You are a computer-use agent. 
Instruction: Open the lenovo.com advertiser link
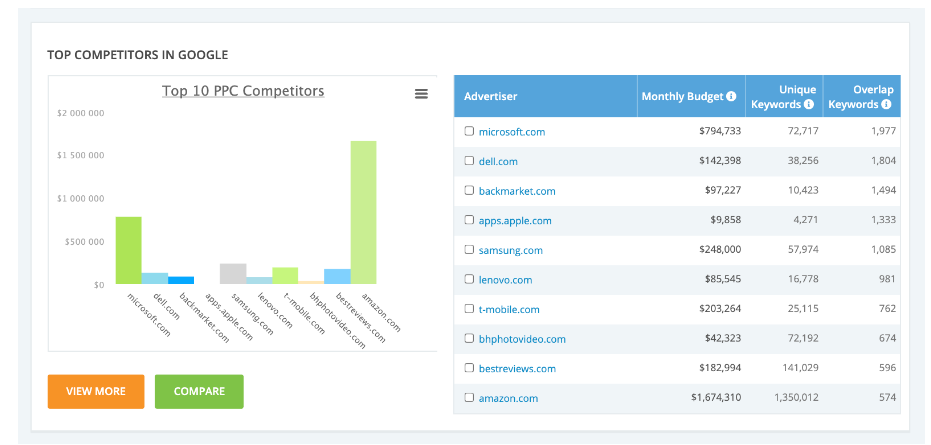click(x=505, y=280)
